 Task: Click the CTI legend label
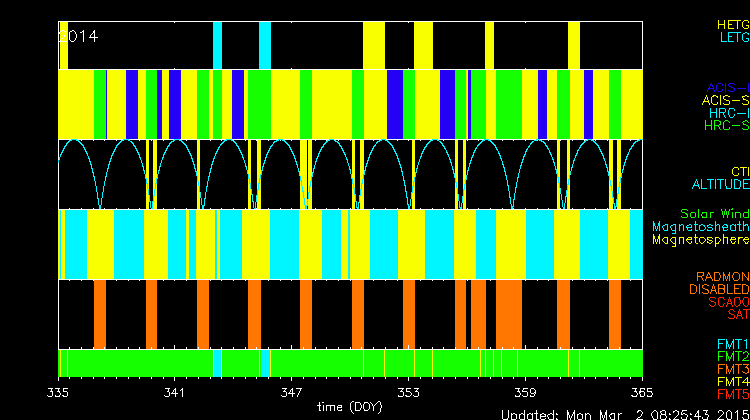739,172
